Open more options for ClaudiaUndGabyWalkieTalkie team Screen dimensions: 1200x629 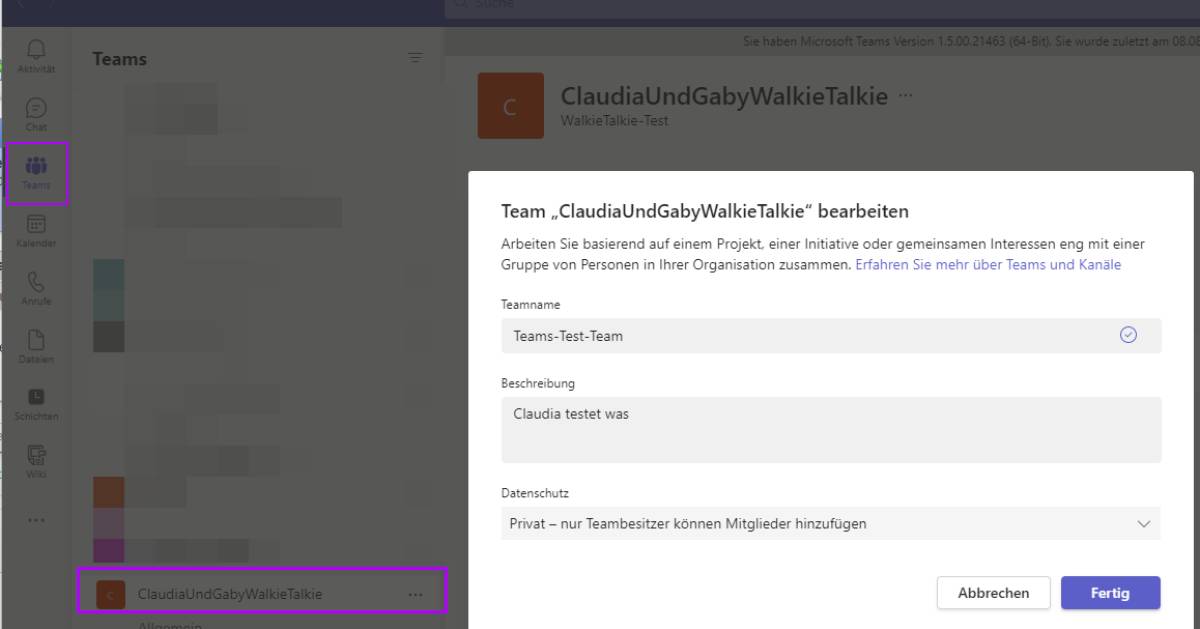[415, 593]
